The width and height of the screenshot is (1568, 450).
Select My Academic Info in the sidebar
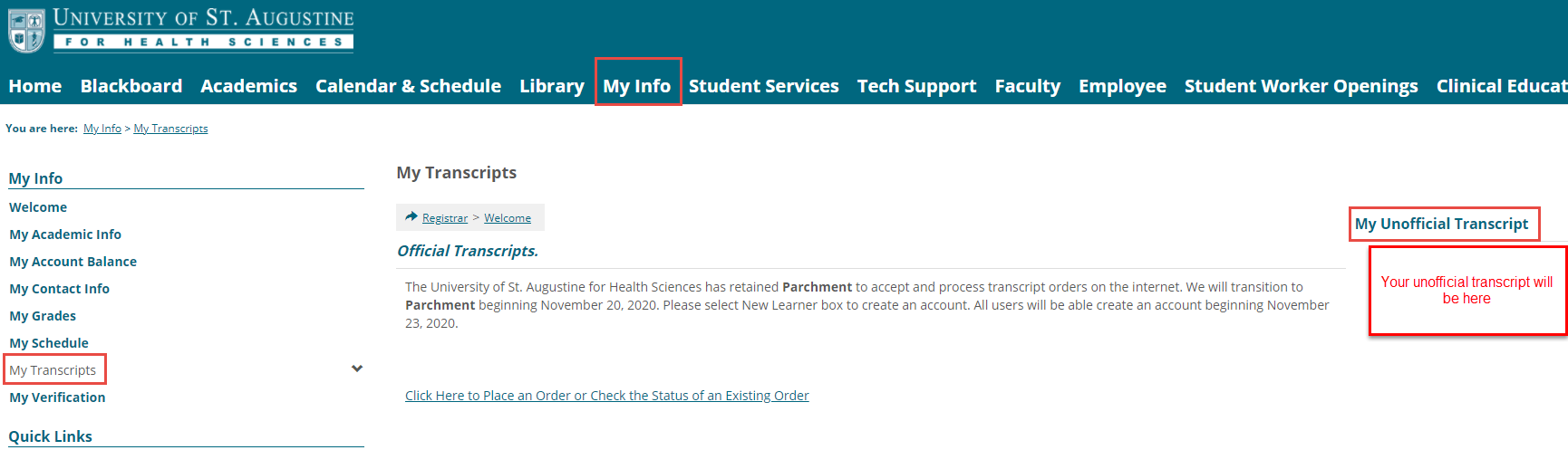(65, 235)
